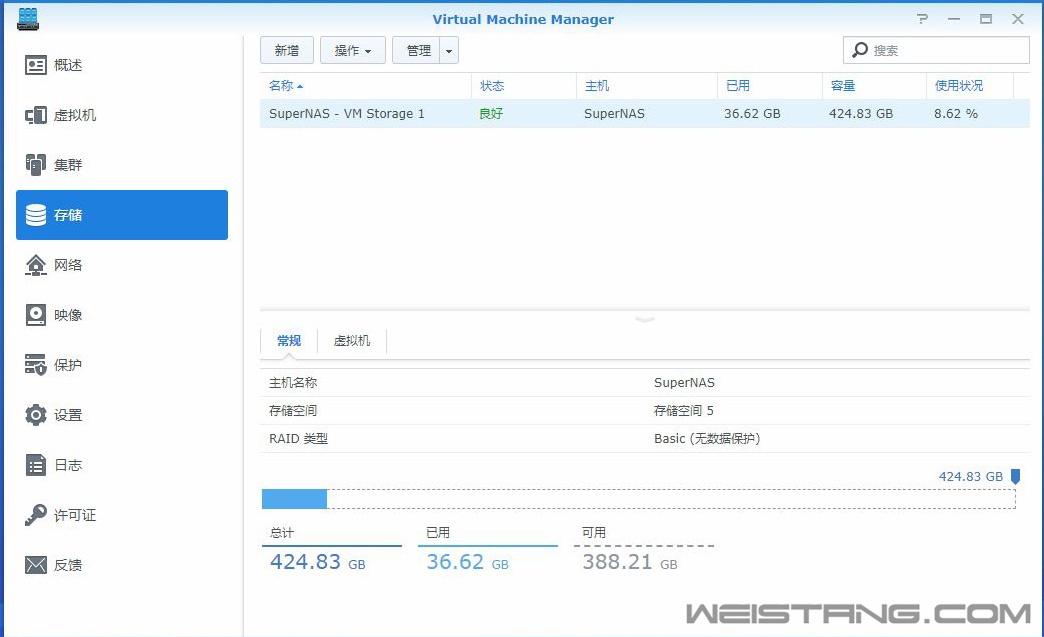Click the 新增 button

[x=288, y=49]
